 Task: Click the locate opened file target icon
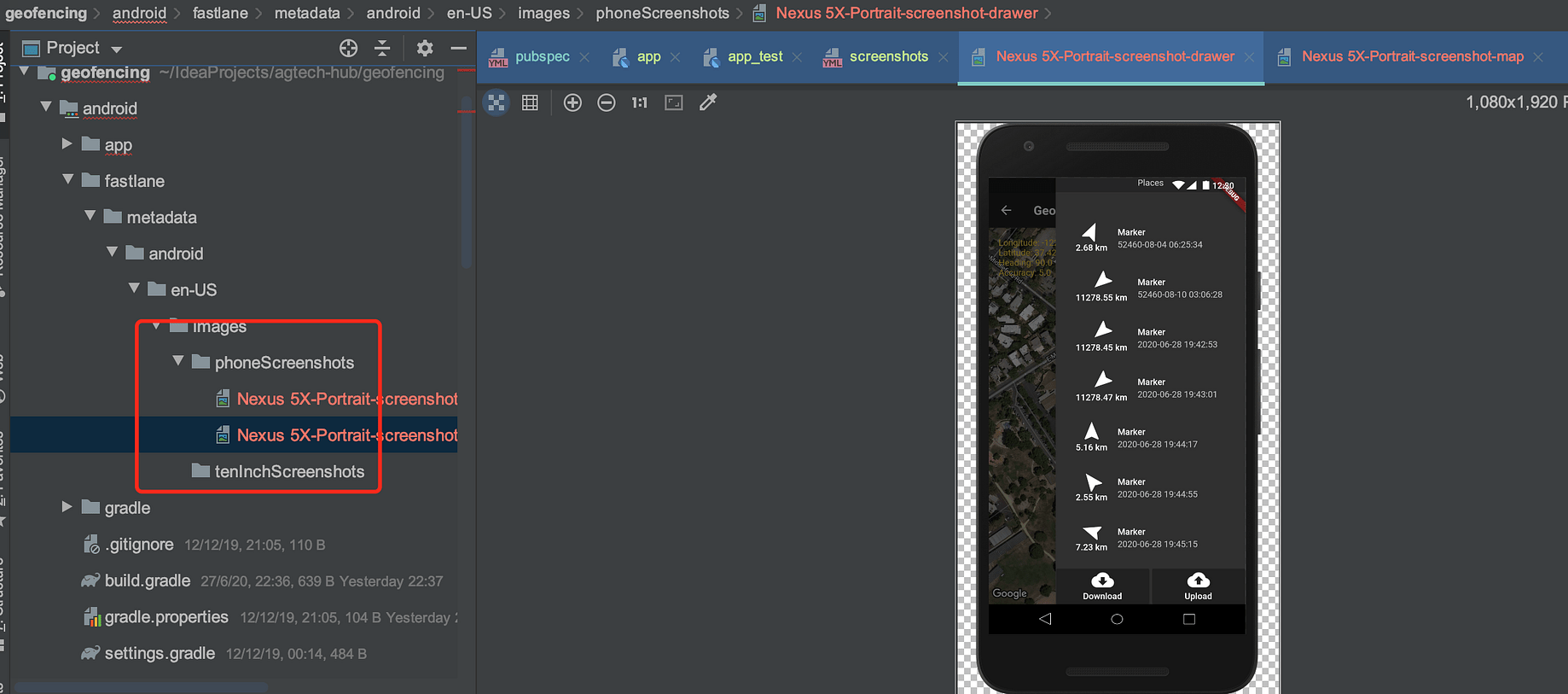click(x=348, y=48)
